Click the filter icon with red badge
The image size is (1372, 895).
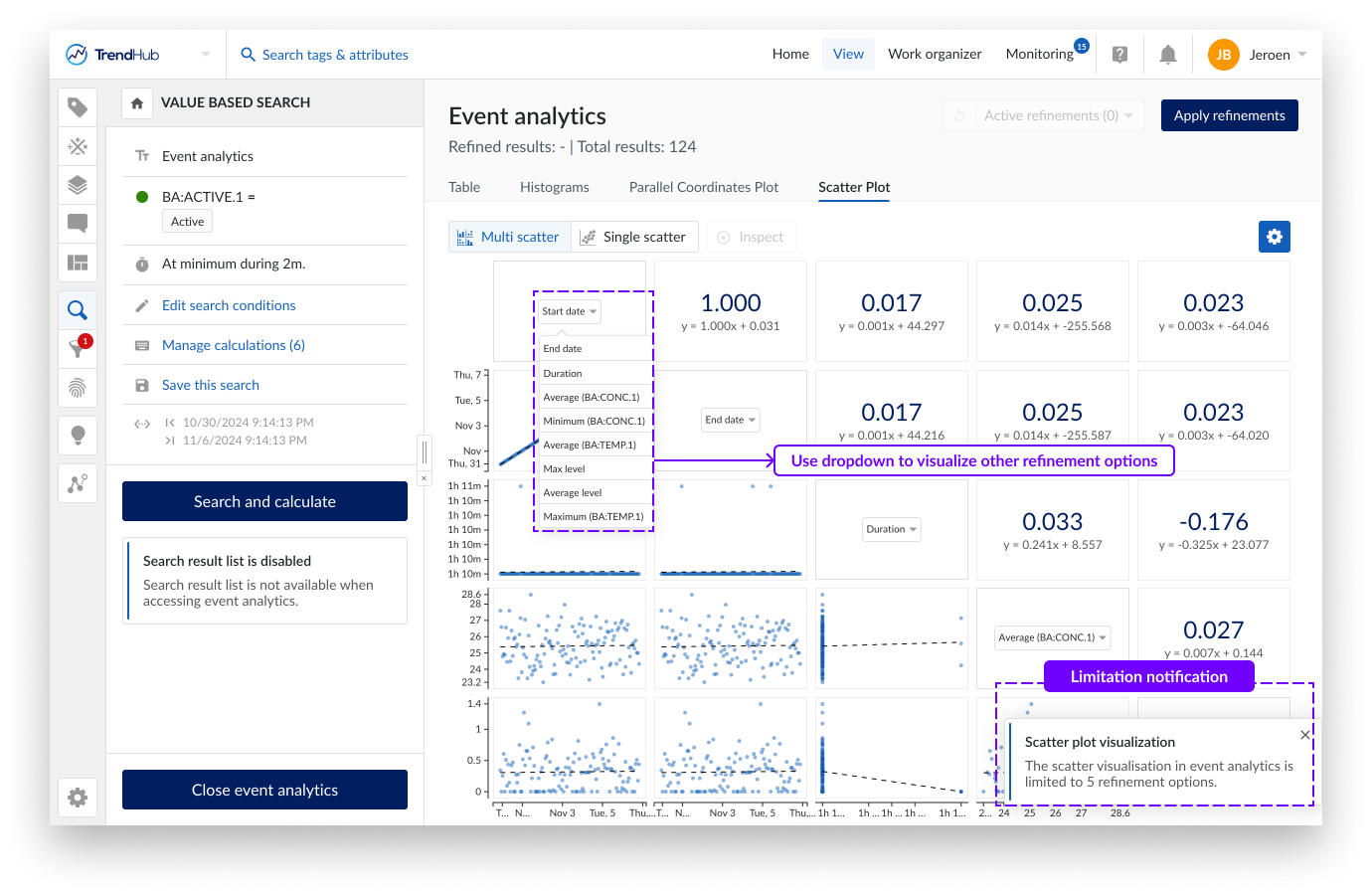[x=78, y=348]
